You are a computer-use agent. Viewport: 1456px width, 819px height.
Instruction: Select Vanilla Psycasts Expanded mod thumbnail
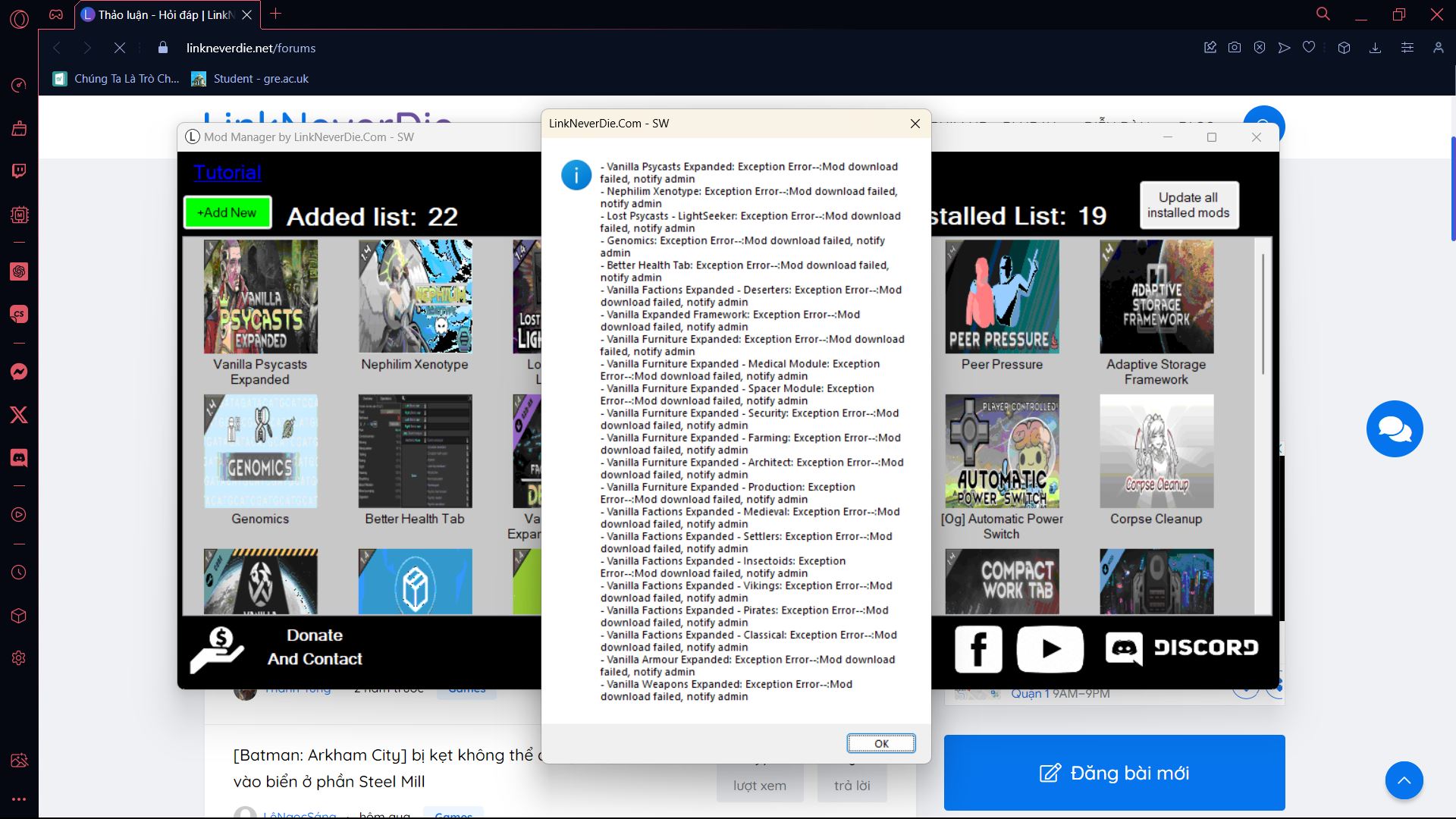pos(260,297)
